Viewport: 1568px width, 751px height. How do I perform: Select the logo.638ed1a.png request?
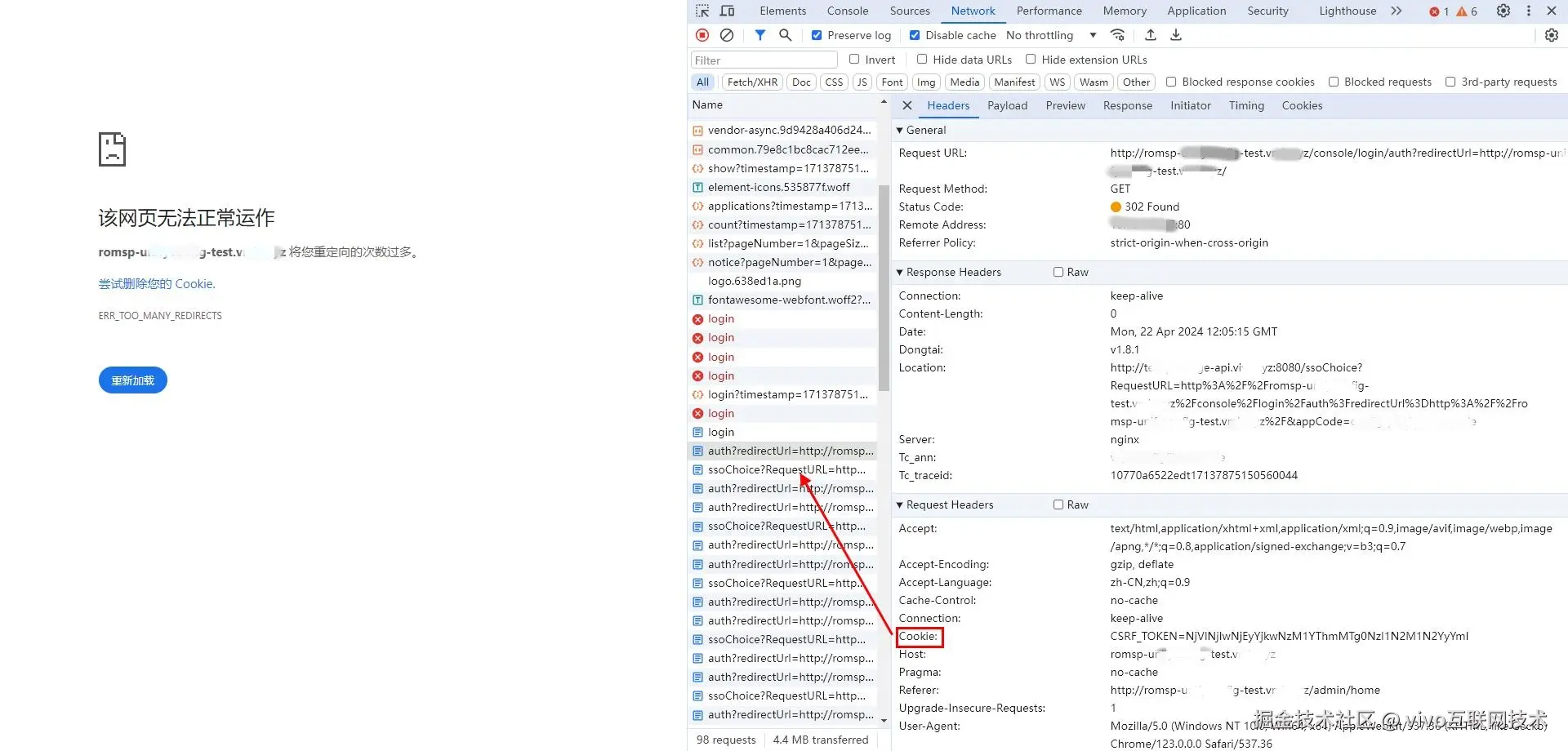pyautogui.click(x=782, y=282)
